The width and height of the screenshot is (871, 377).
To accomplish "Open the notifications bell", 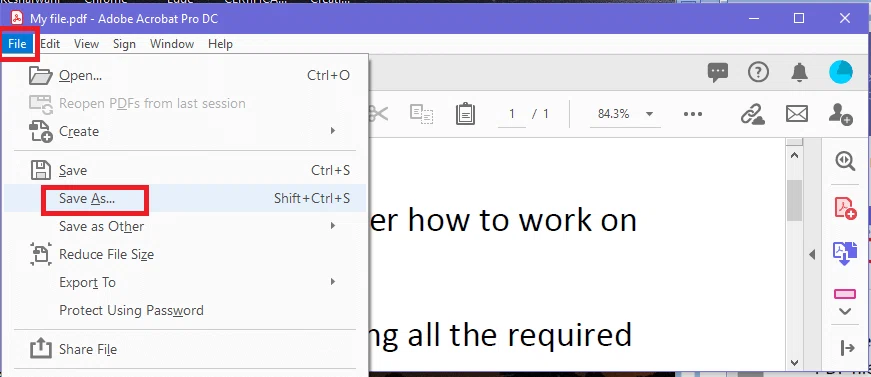I will pos(799,72).
